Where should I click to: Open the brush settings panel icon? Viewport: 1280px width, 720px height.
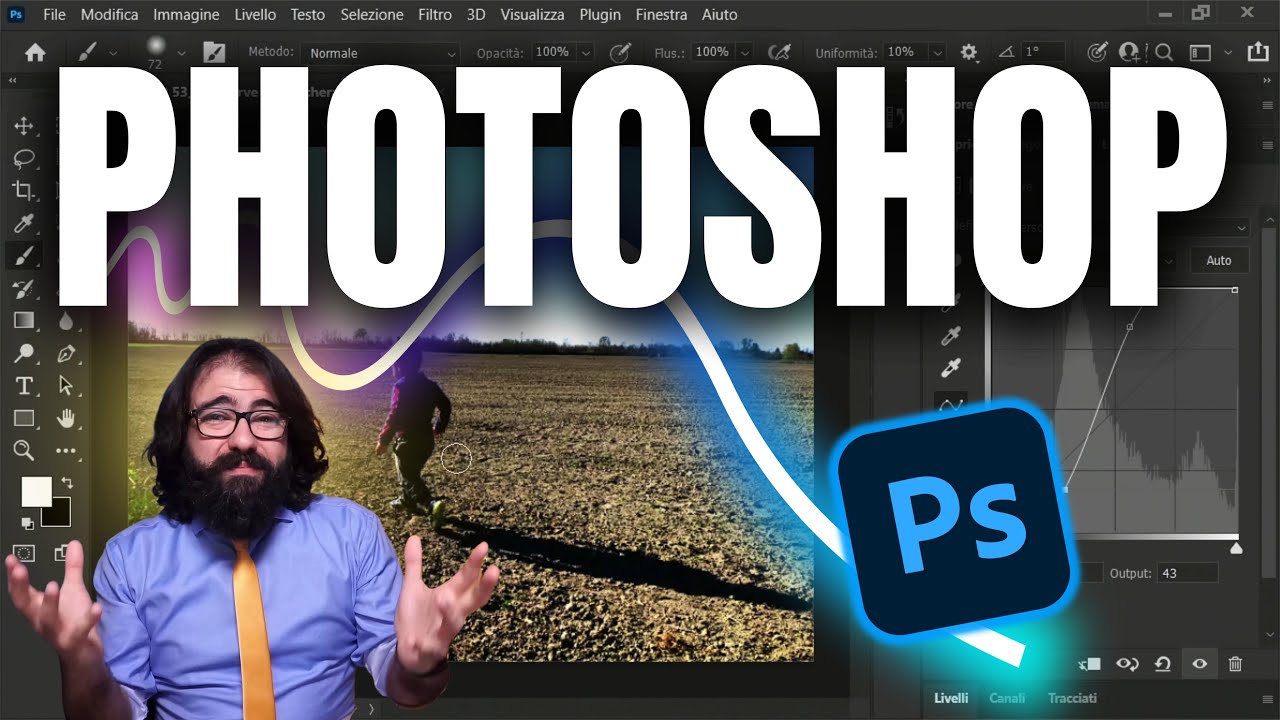tap(214, 52)
